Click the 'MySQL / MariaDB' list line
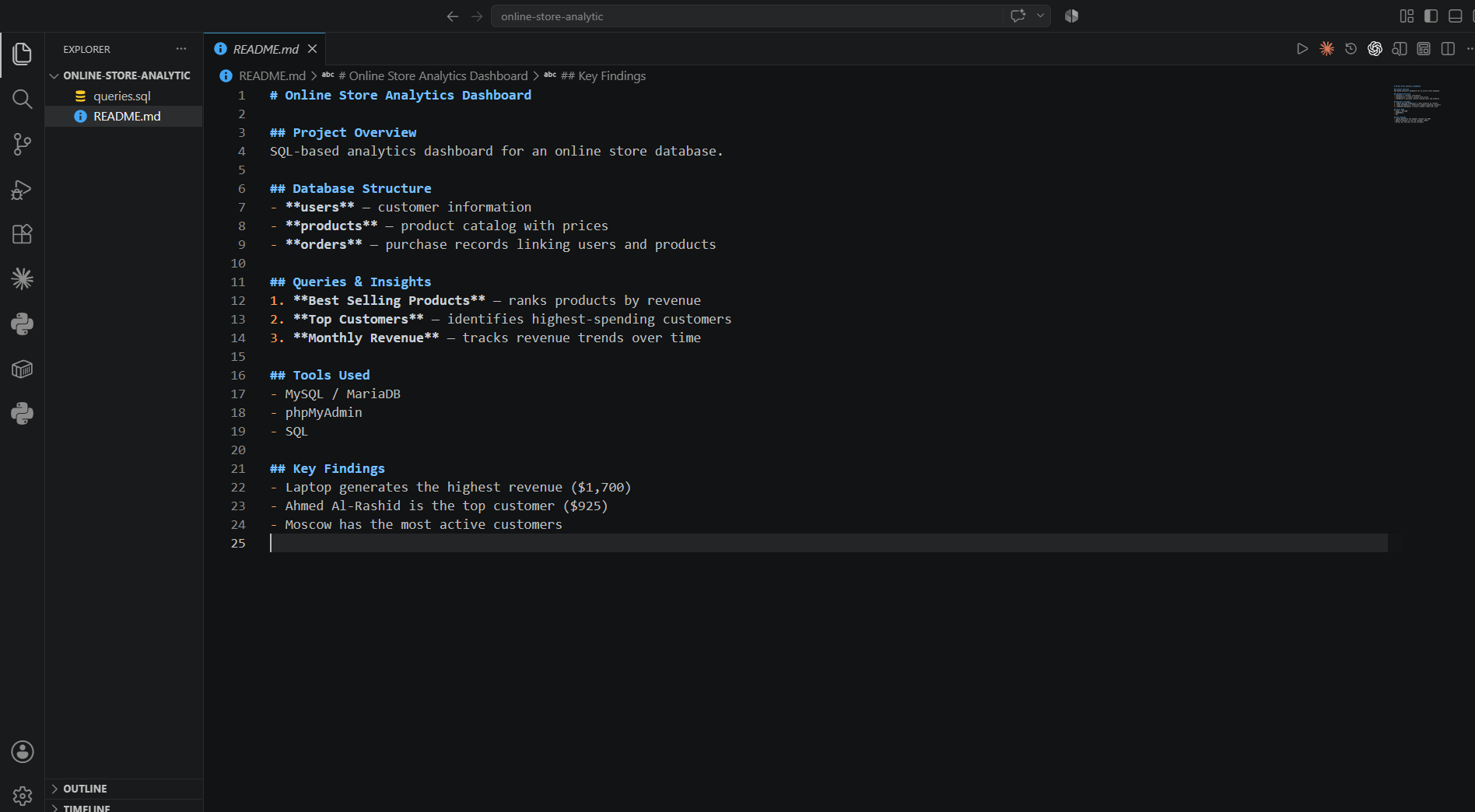 [335, 394]
